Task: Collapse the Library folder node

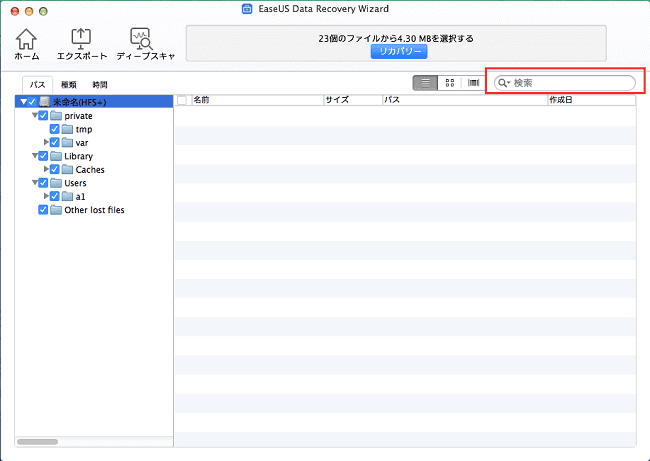Action: (35, 155)
